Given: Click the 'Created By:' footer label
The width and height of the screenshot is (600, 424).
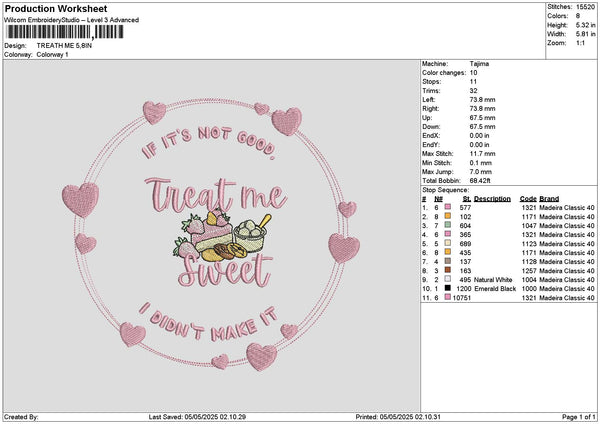Looking at the screenshot, I should [21, 417].
